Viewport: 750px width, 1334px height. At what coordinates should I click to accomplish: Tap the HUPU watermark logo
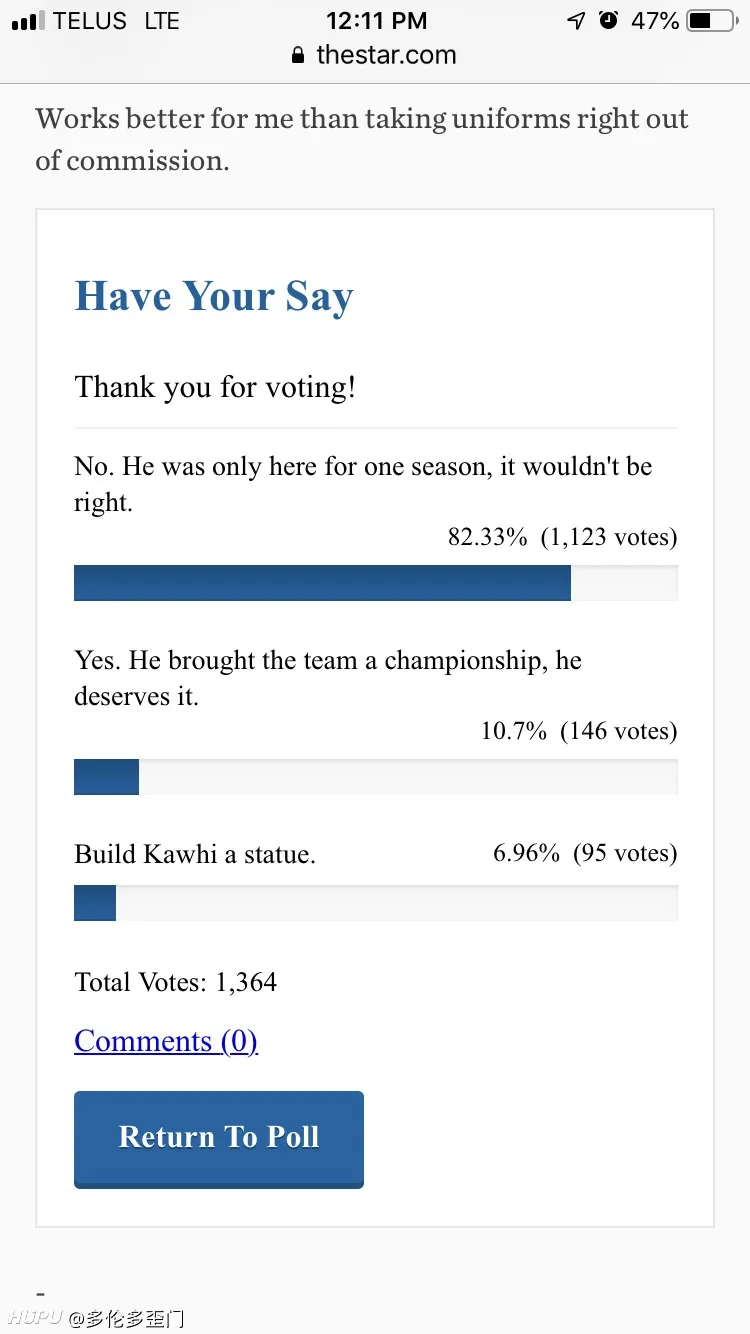36,1318
